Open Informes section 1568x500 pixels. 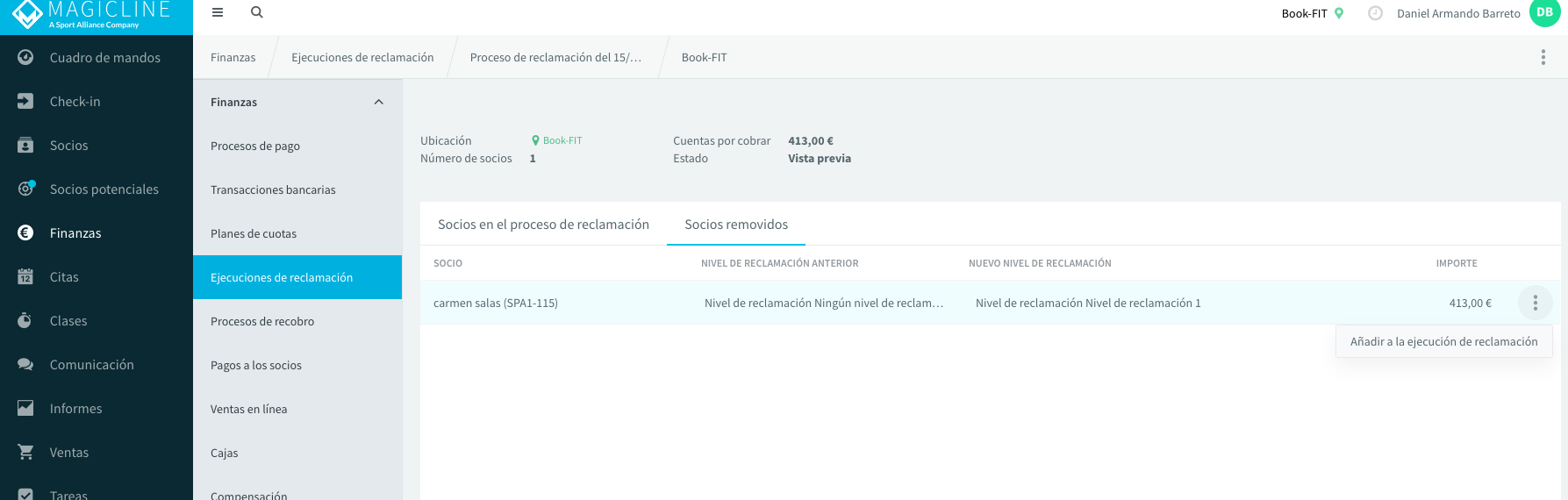click(97, 408)
